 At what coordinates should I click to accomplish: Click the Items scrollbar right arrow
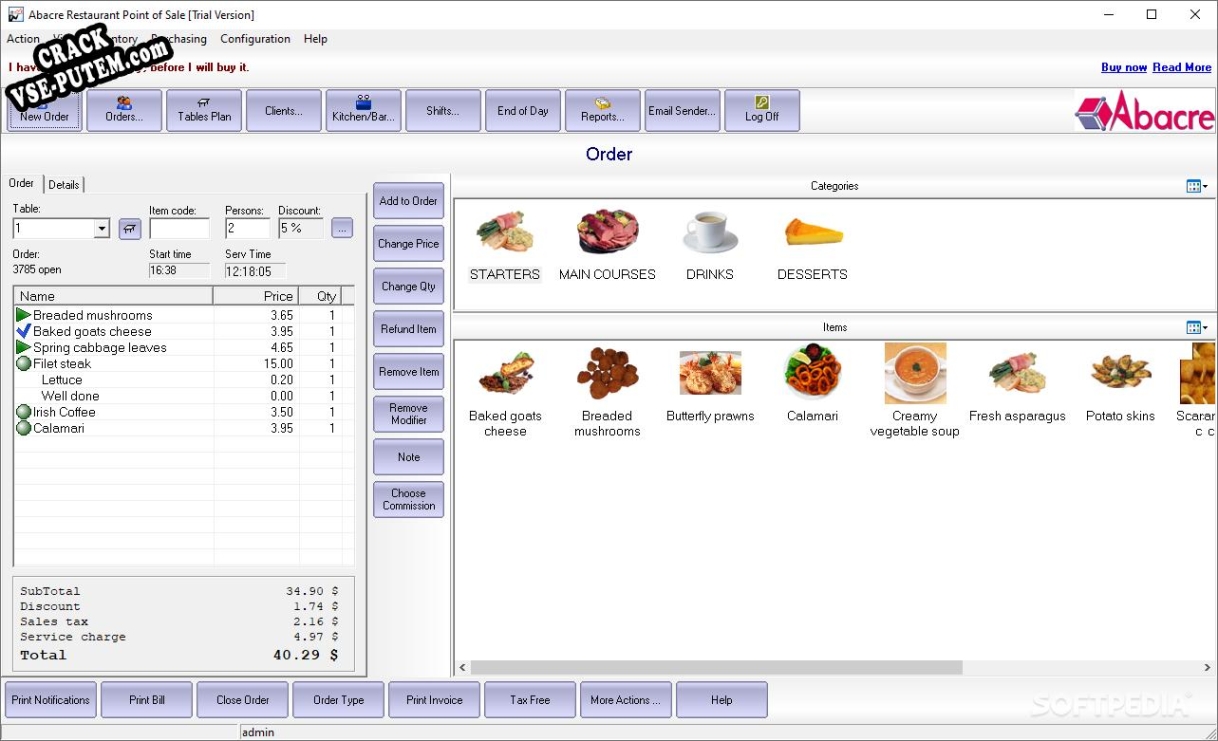click(1208, 667)
